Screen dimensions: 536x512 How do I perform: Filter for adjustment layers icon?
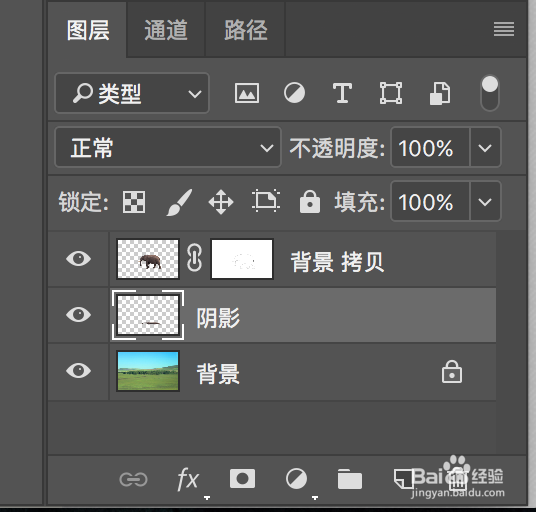(x=294, y=93)
